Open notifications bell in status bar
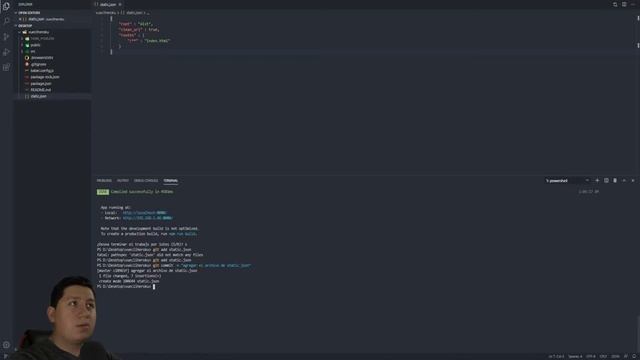The height and width of the screenshot is (360, 640). pyautogui.click(x=635, y=357)
